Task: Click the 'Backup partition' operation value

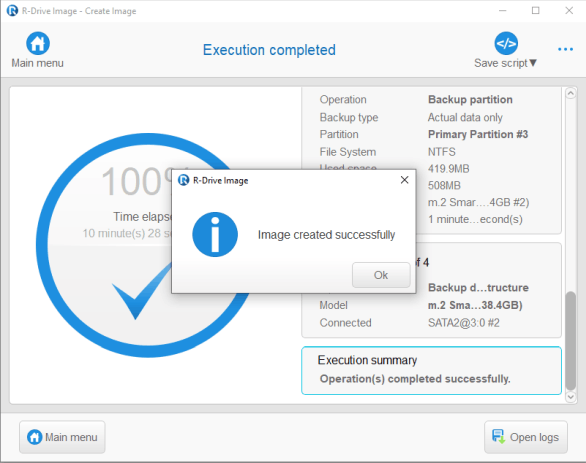Action: (470, 99)
